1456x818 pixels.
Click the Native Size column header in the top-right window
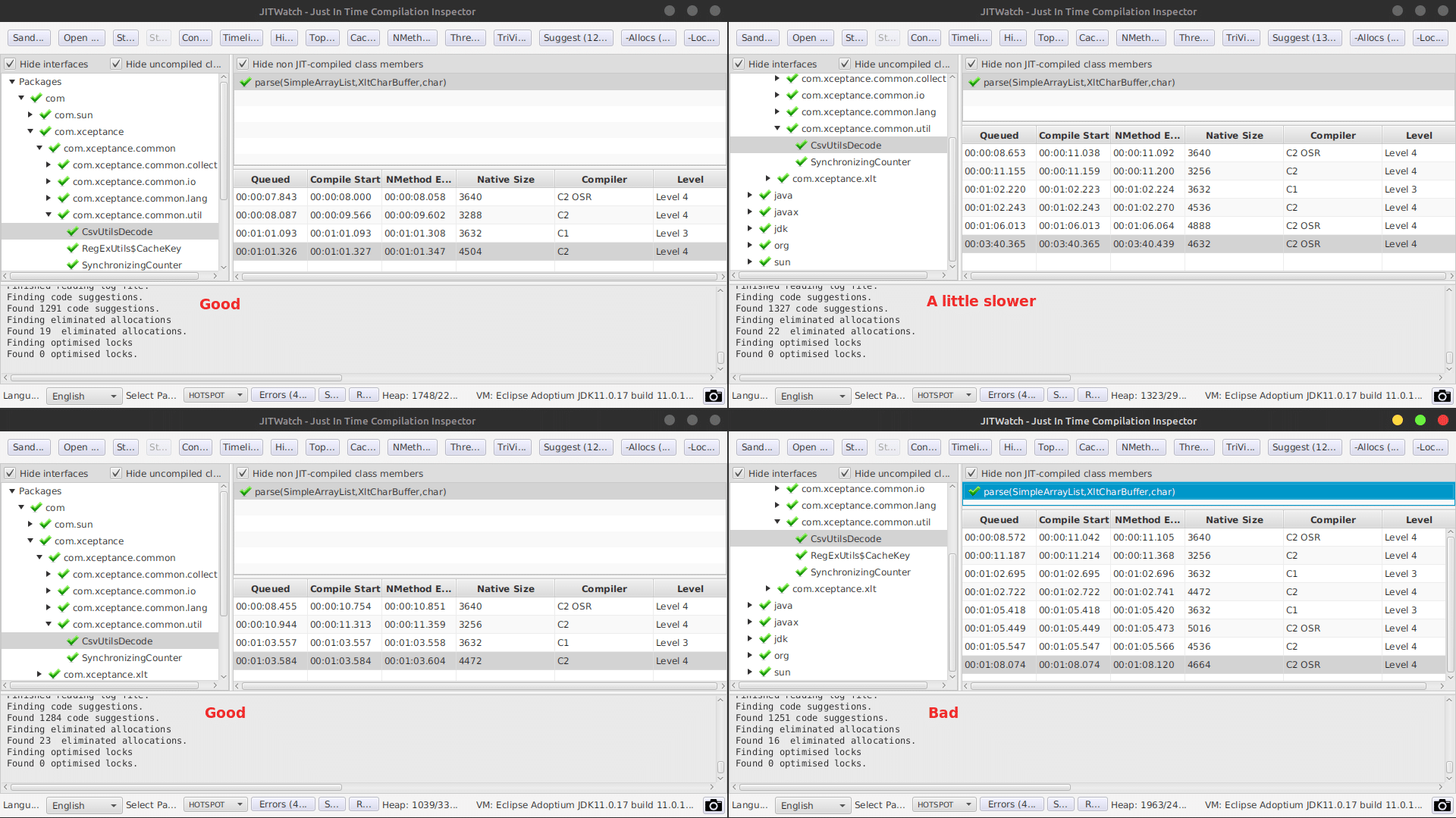[x=1234, y=136]
